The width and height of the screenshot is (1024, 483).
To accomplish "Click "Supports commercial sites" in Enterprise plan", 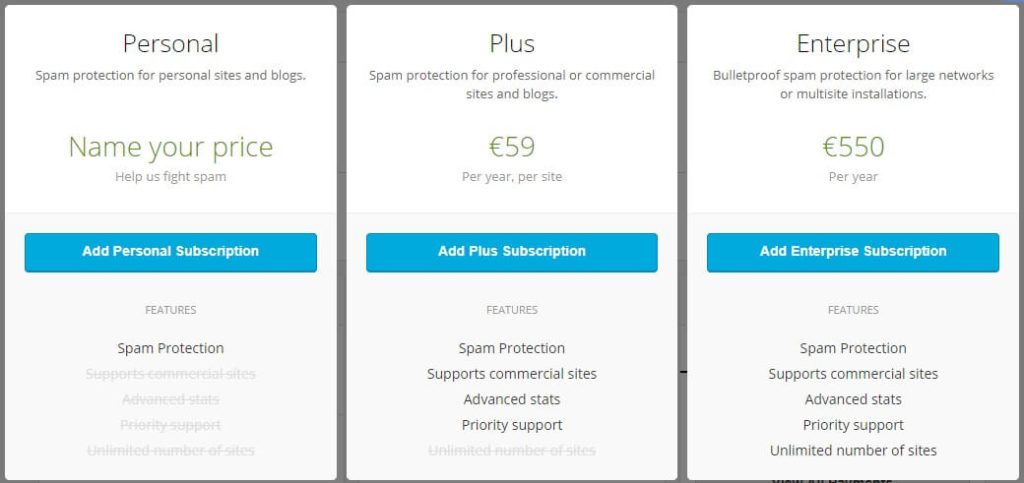I will pos(853,374).
